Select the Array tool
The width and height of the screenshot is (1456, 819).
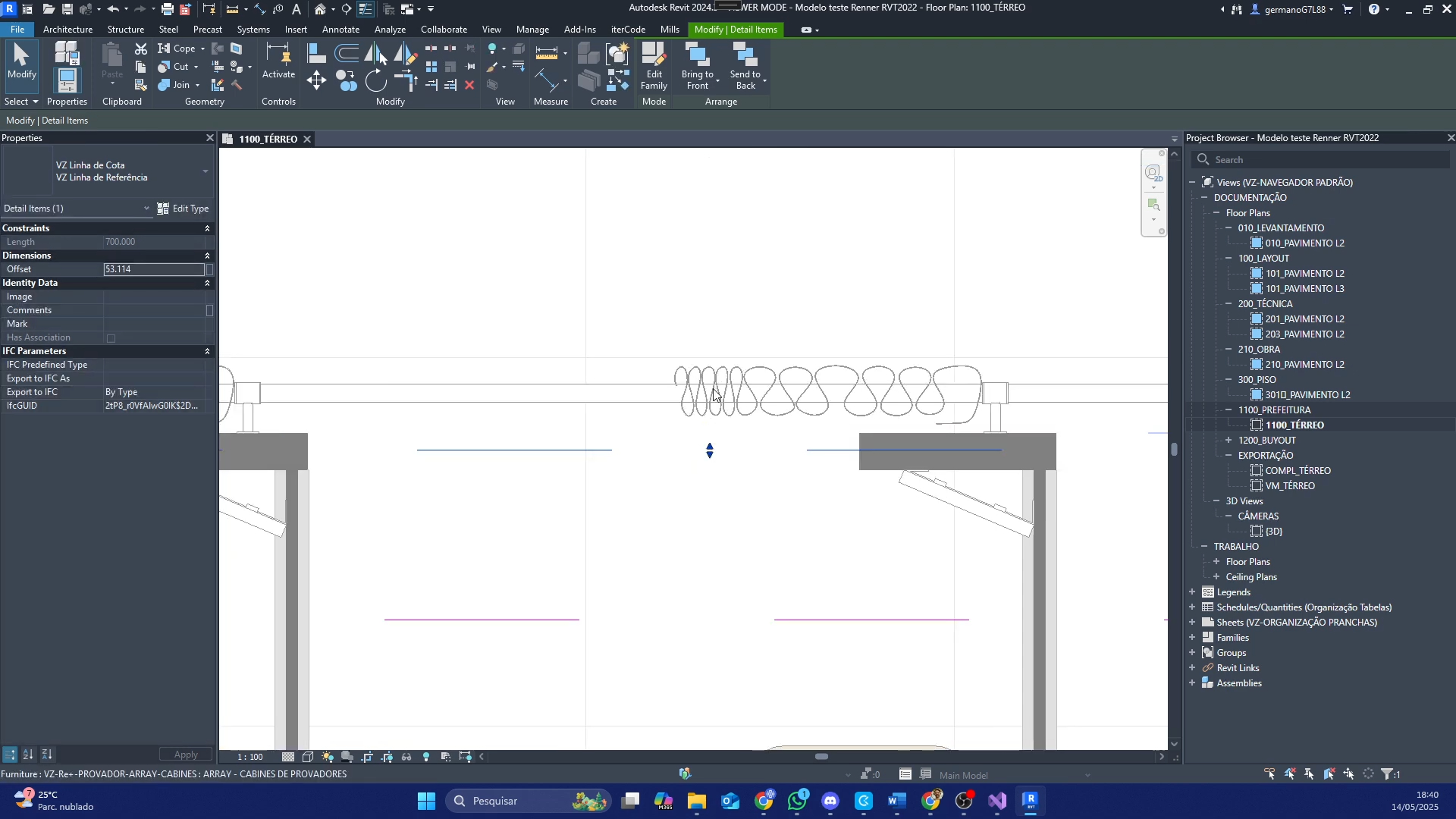[x=431, y=67]
